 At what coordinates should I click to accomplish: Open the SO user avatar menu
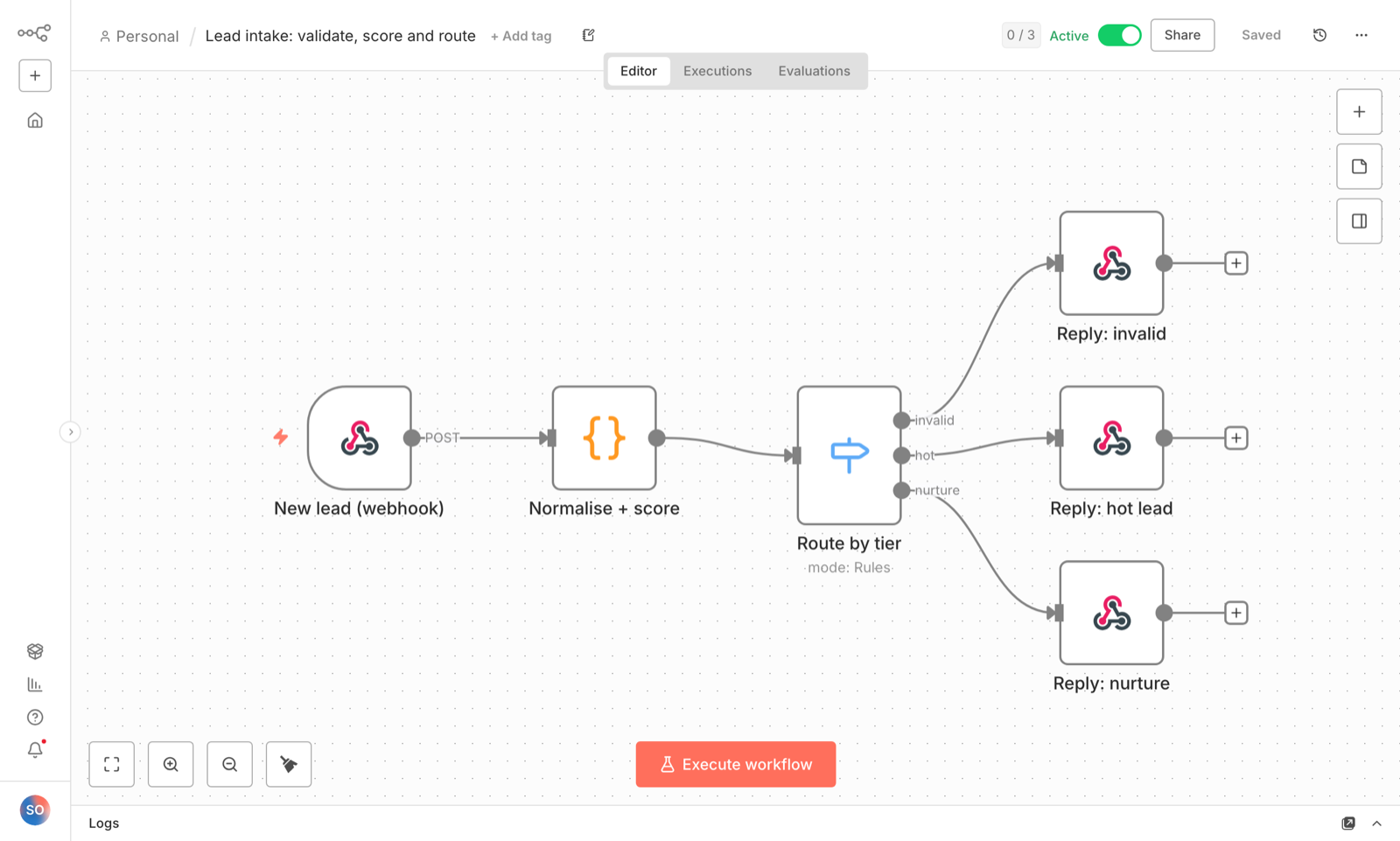[35, 810]
